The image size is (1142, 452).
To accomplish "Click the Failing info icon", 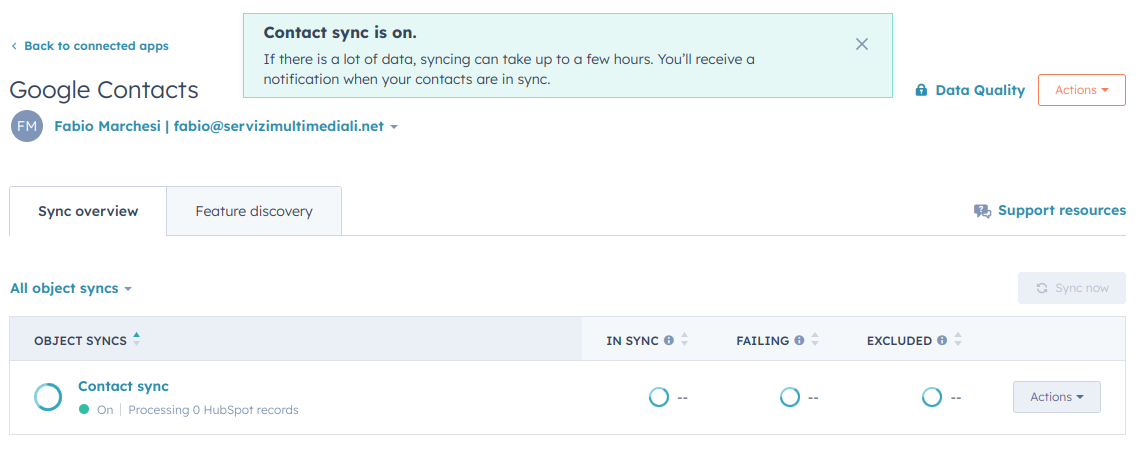I will [x=799, y=340].
